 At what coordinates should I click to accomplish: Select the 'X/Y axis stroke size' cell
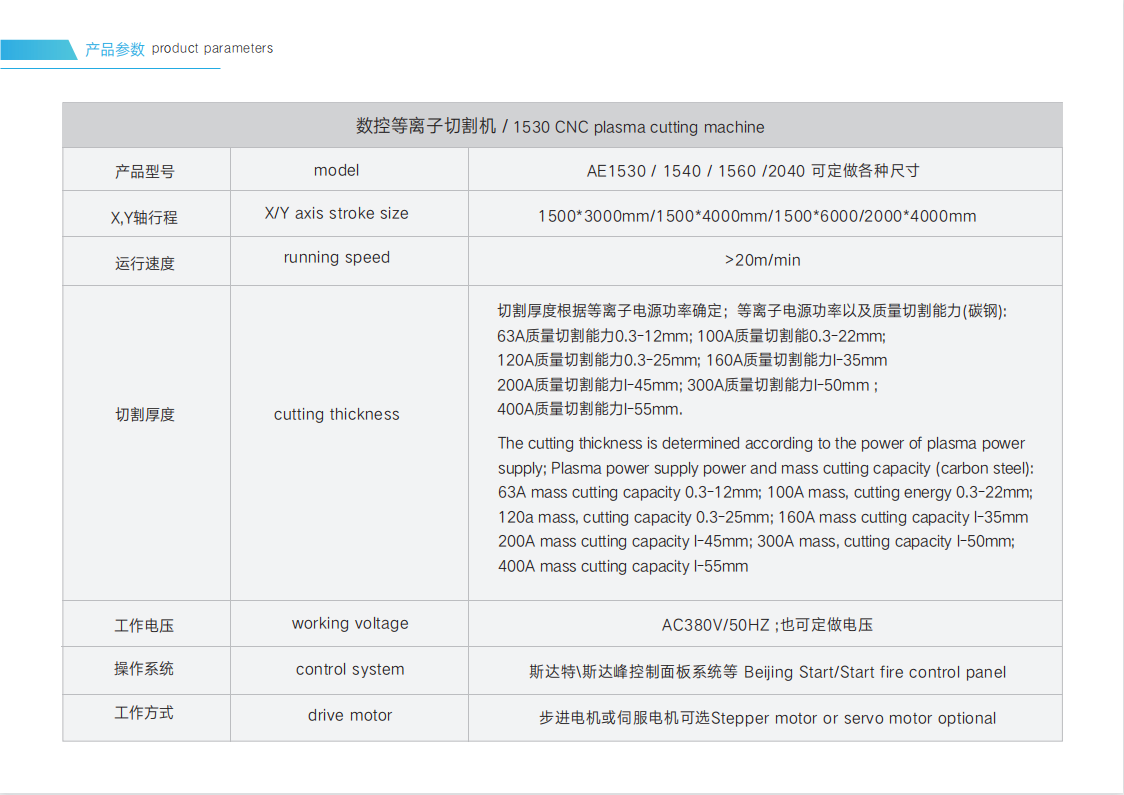pos(336,213)
